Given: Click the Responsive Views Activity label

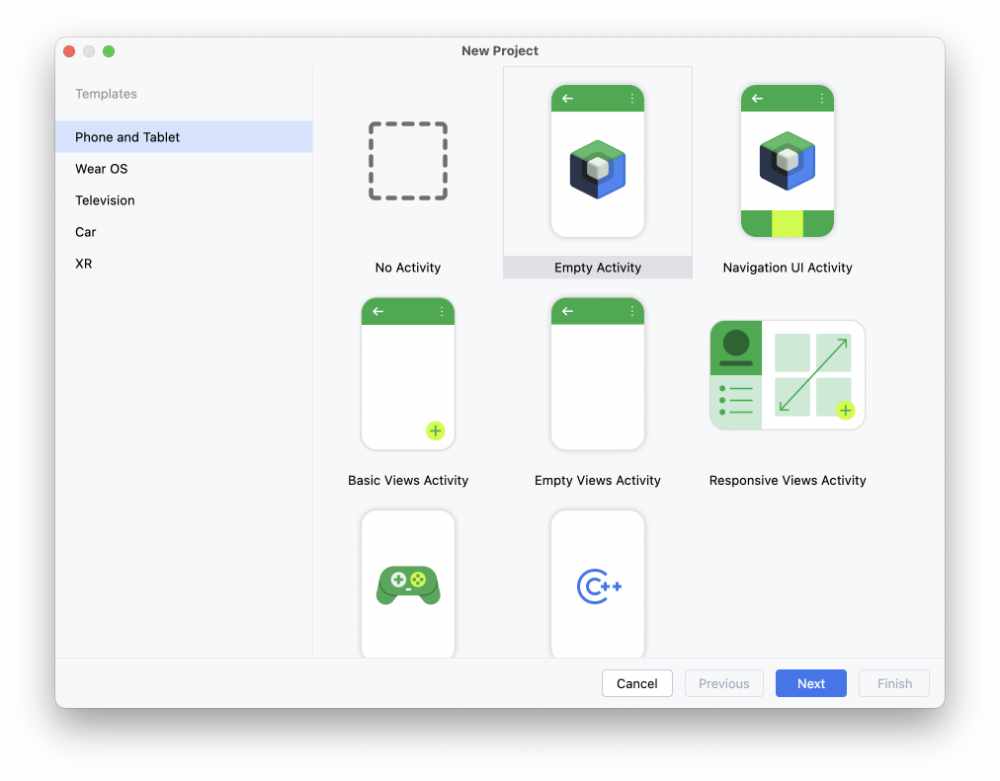Looking at the screenshot, I should coord(787,481).
